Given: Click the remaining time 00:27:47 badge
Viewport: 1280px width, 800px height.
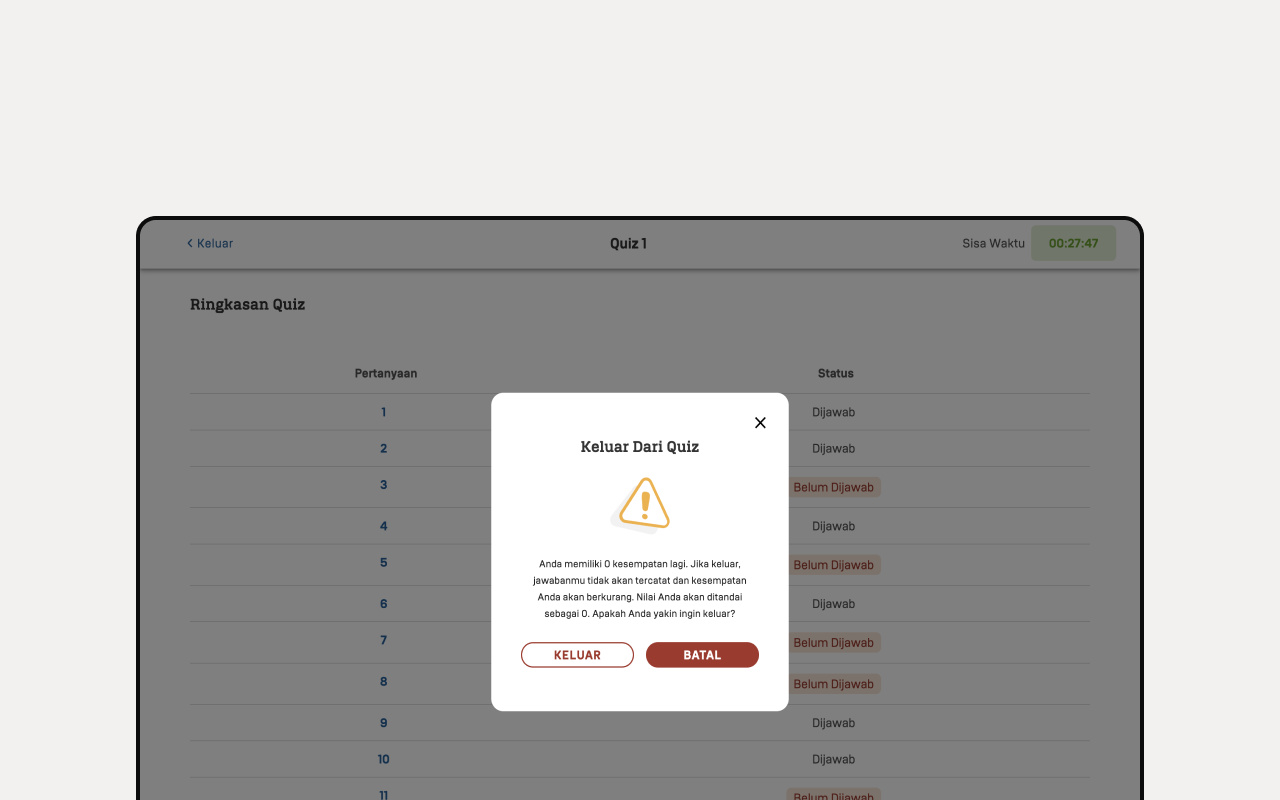Looking at the screenshot, I should point(1073,243).
